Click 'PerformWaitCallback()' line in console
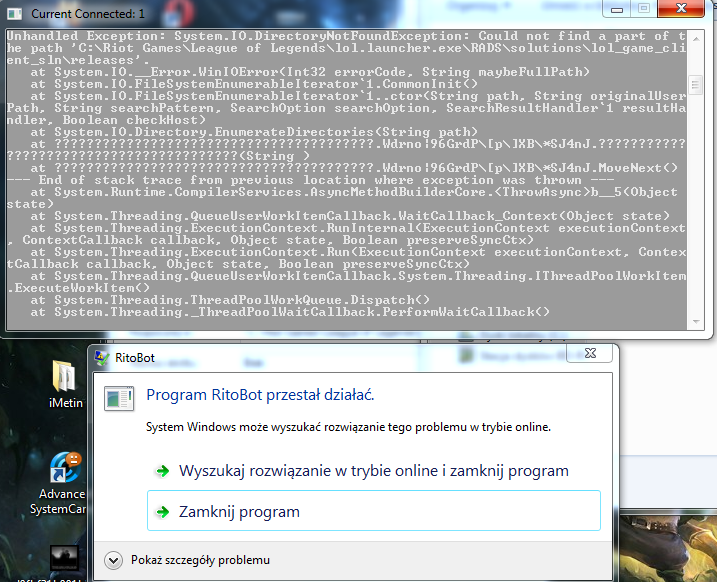 (290, 312)
